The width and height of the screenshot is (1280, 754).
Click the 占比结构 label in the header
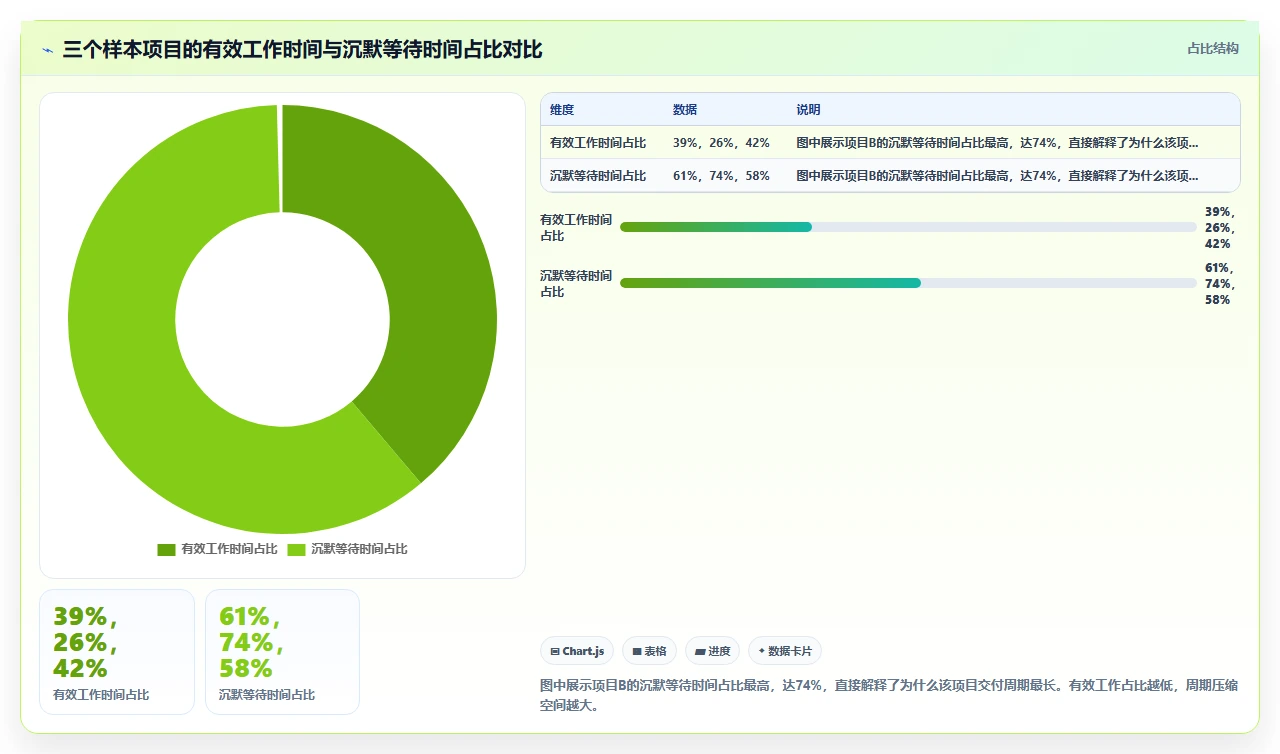[1213, 49]
